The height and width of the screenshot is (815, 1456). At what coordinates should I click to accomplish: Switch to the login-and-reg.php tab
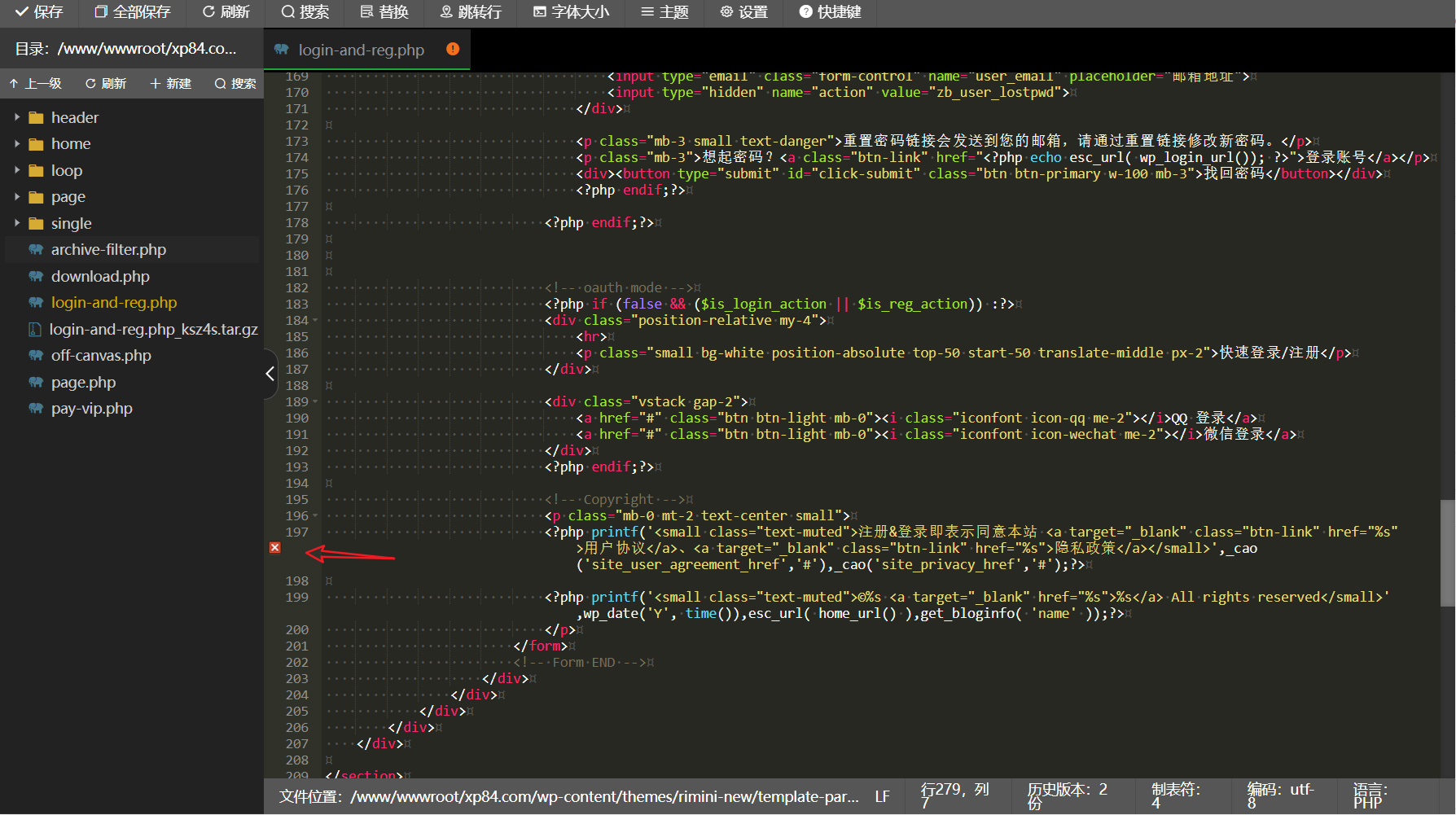[361, 50]
